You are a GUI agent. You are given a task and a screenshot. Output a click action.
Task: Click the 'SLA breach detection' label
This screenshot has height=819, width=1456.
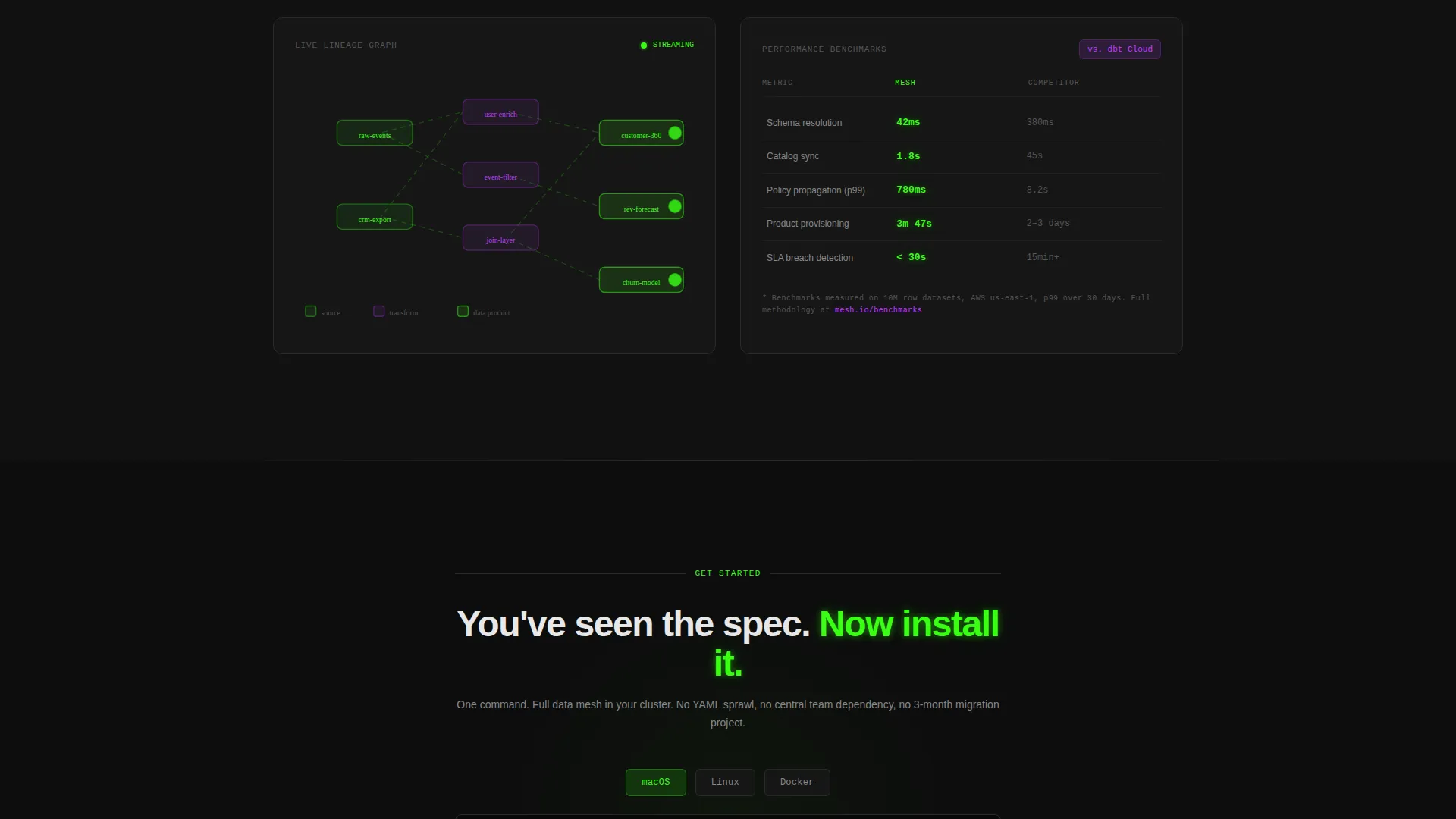pyautogui.click(x=809, y=258)
